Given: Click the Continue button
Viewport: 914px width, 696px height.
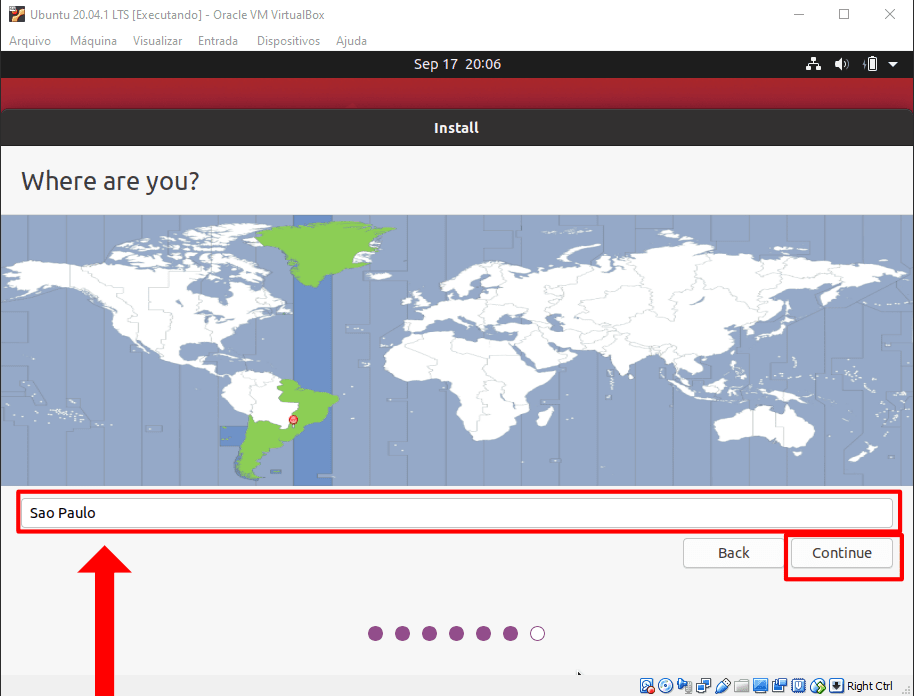Looking at the screenshot, I should (x=842, y=553).
